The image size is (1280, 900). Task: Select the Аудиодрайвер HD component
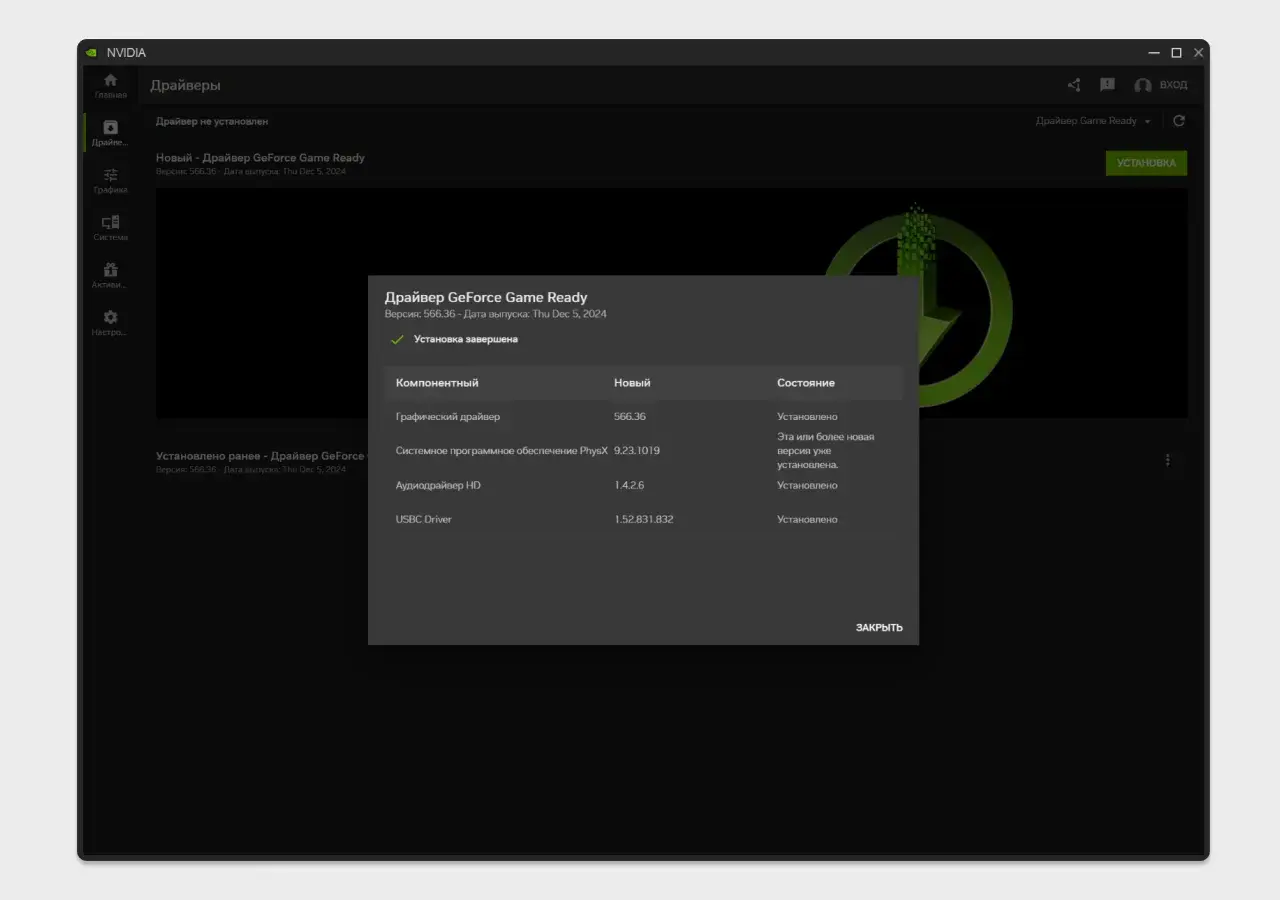439,485
